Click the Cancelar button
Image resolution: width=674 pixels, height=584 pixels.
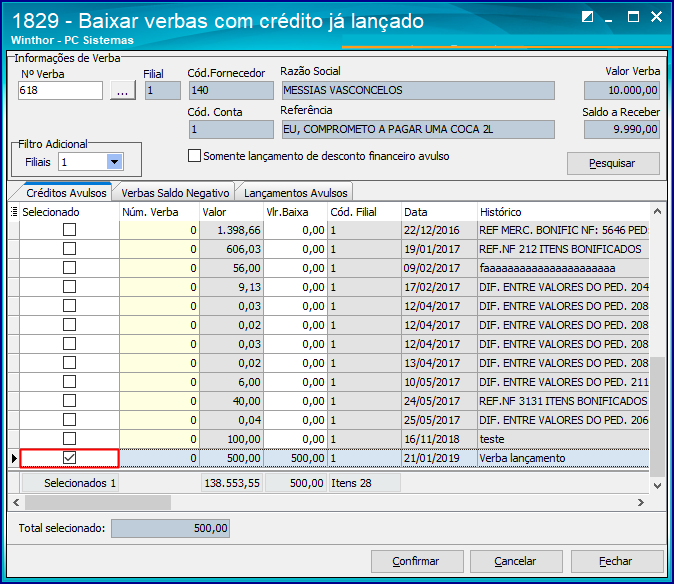click(x=516, y=561)
